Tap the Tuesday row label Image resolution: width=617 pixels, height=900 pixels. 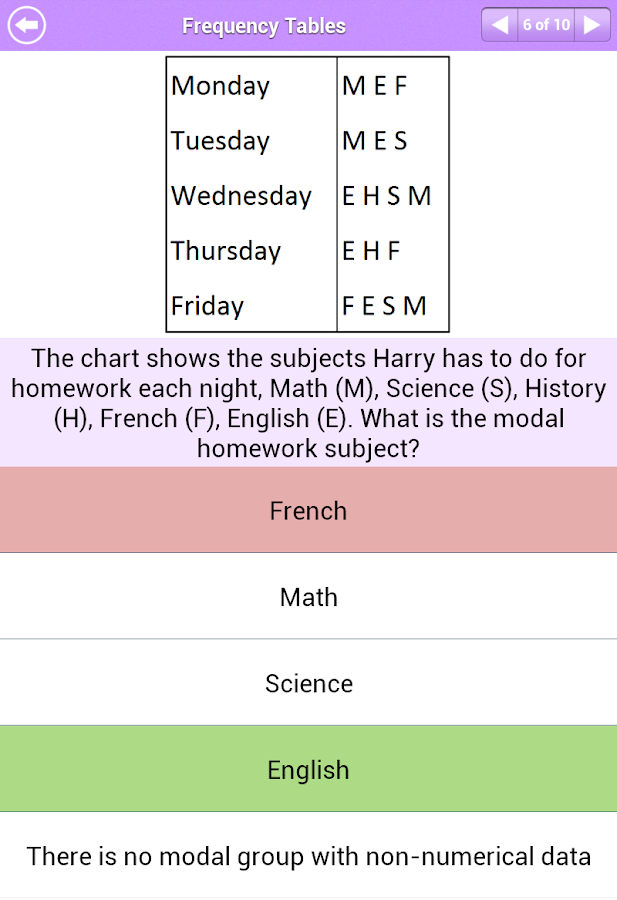click(x=220, y=141)
